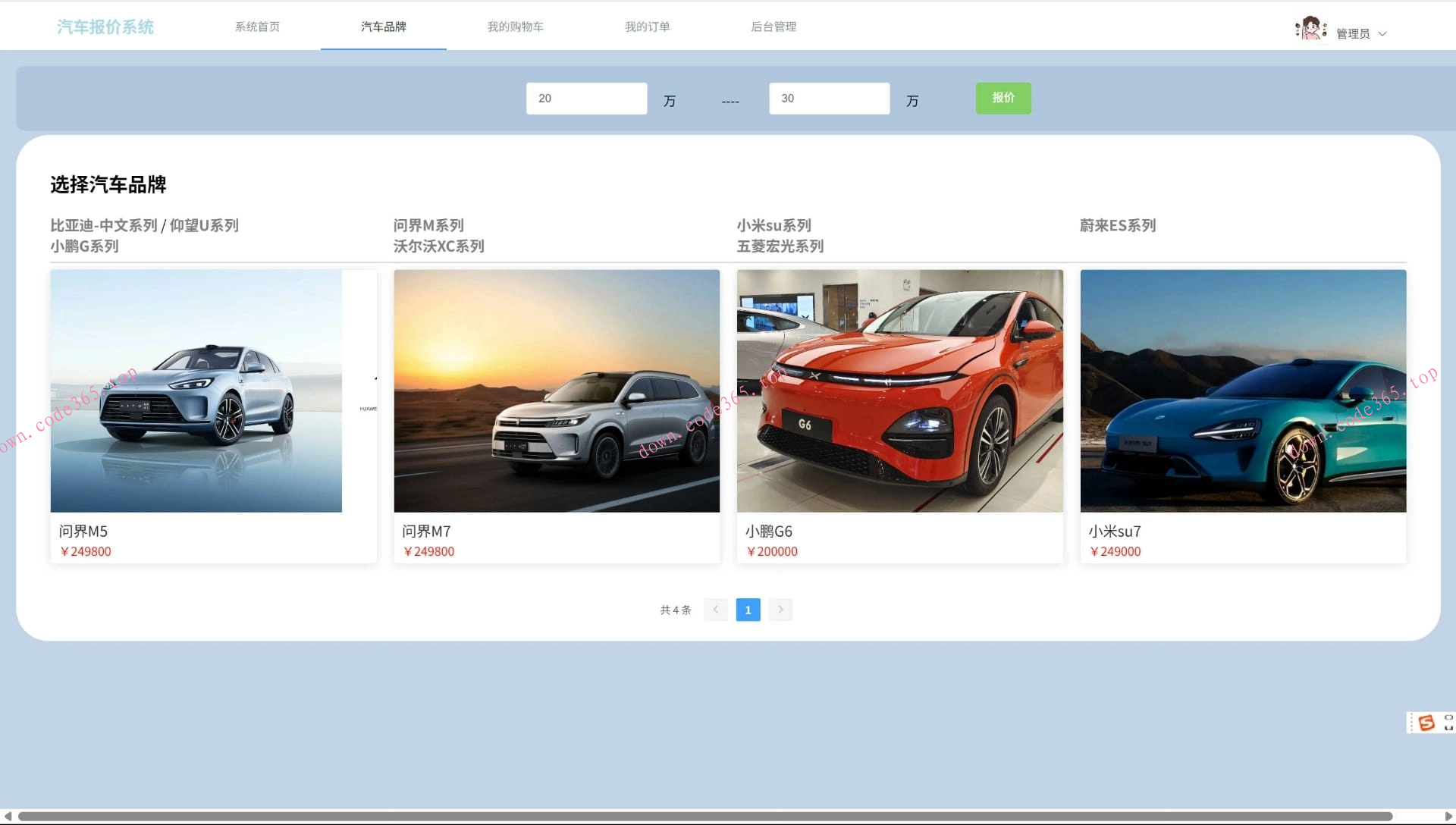Click the green 报价 button

(x=1003, y=98)
